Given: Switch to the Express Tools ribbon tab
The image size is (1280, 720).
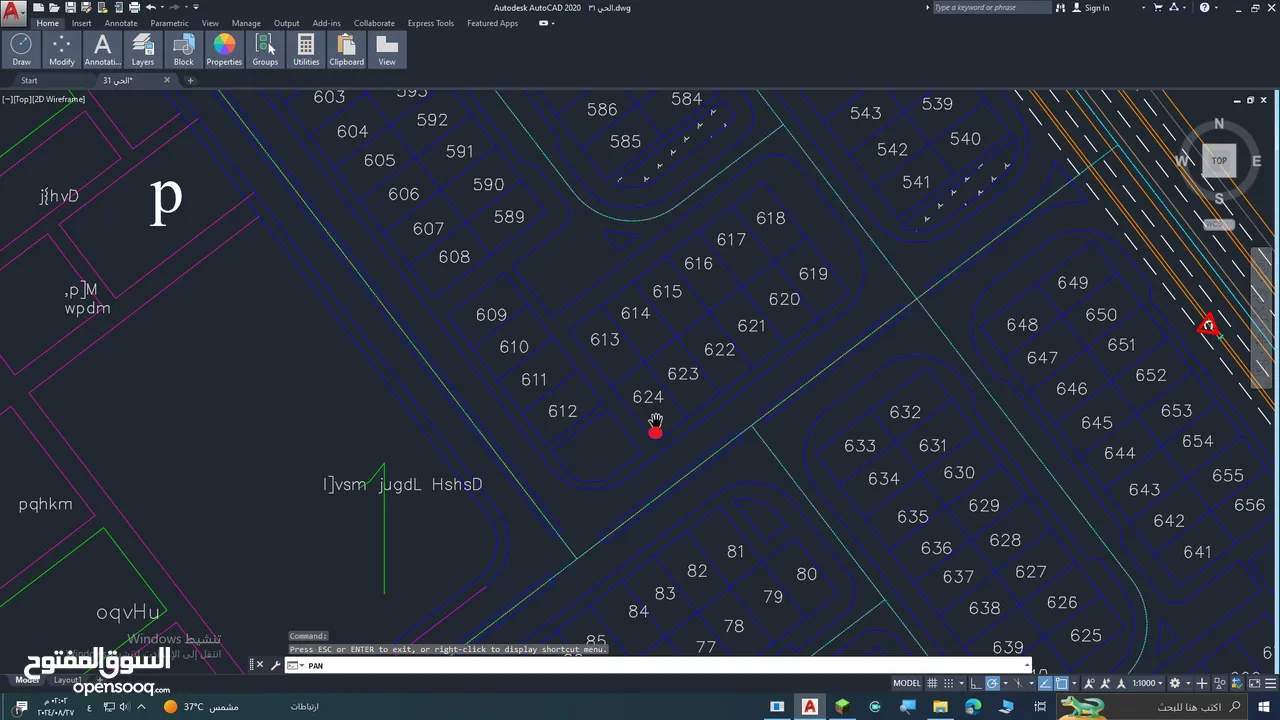Looking at the screenshot, I should pyautogui.click(x=430, y=23).
